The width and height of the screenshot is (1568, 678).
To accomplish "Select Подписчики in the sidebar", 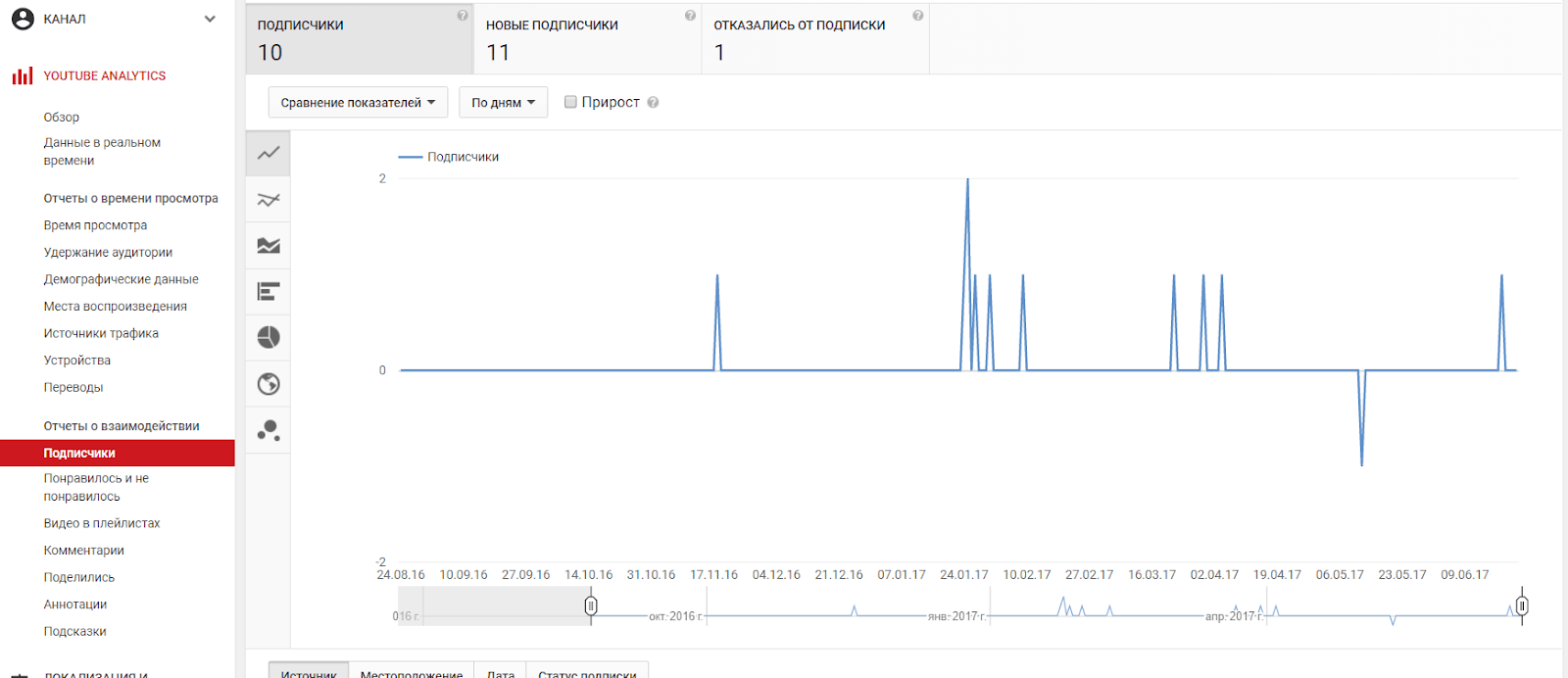I will pyautogui.click(x=118, y=453).
